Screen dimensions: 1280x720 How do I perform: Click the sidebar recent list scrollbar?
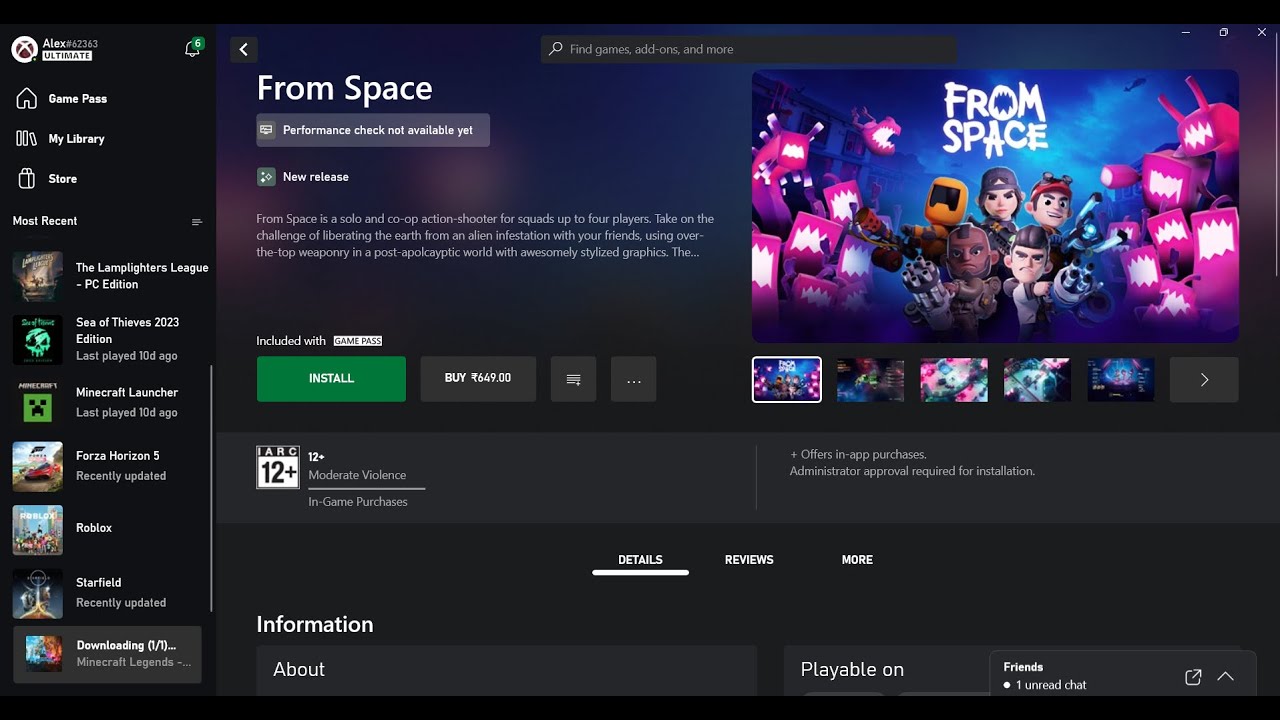point(211,488)
